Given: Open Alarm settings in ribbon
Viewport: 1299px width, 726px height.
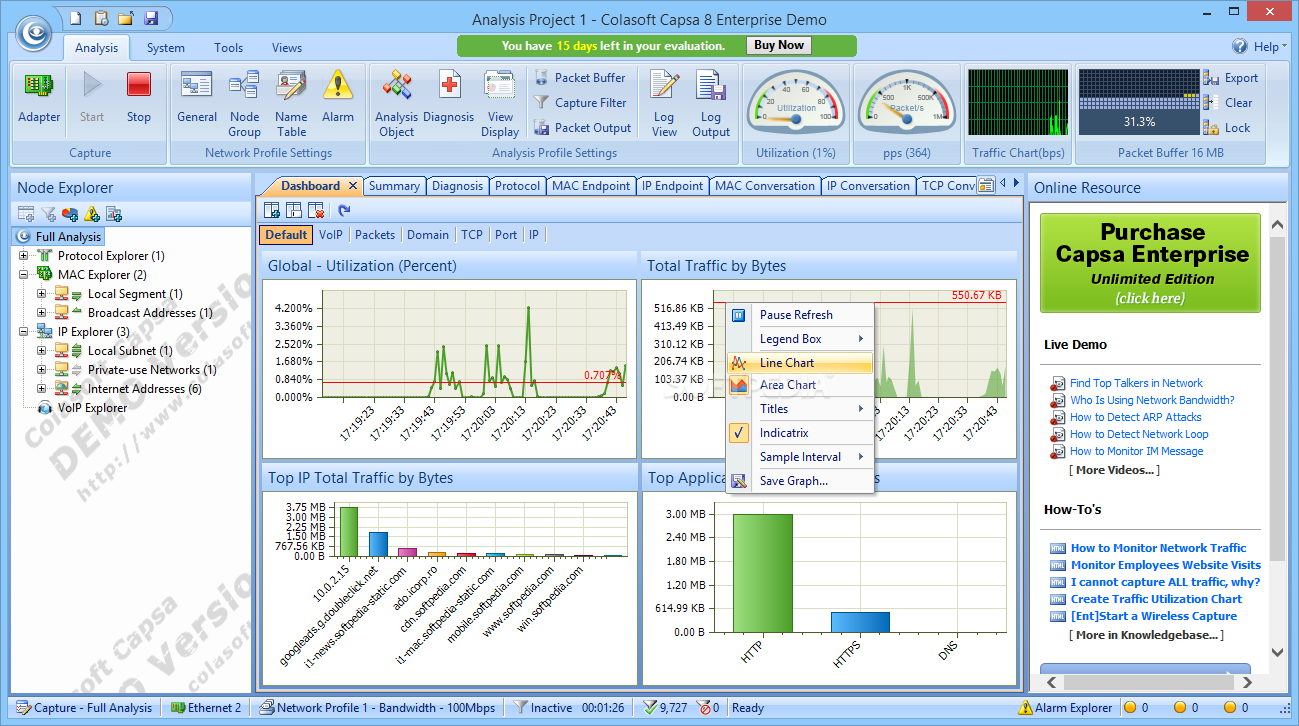Looking at the screenshot, I should pos(338,97).
